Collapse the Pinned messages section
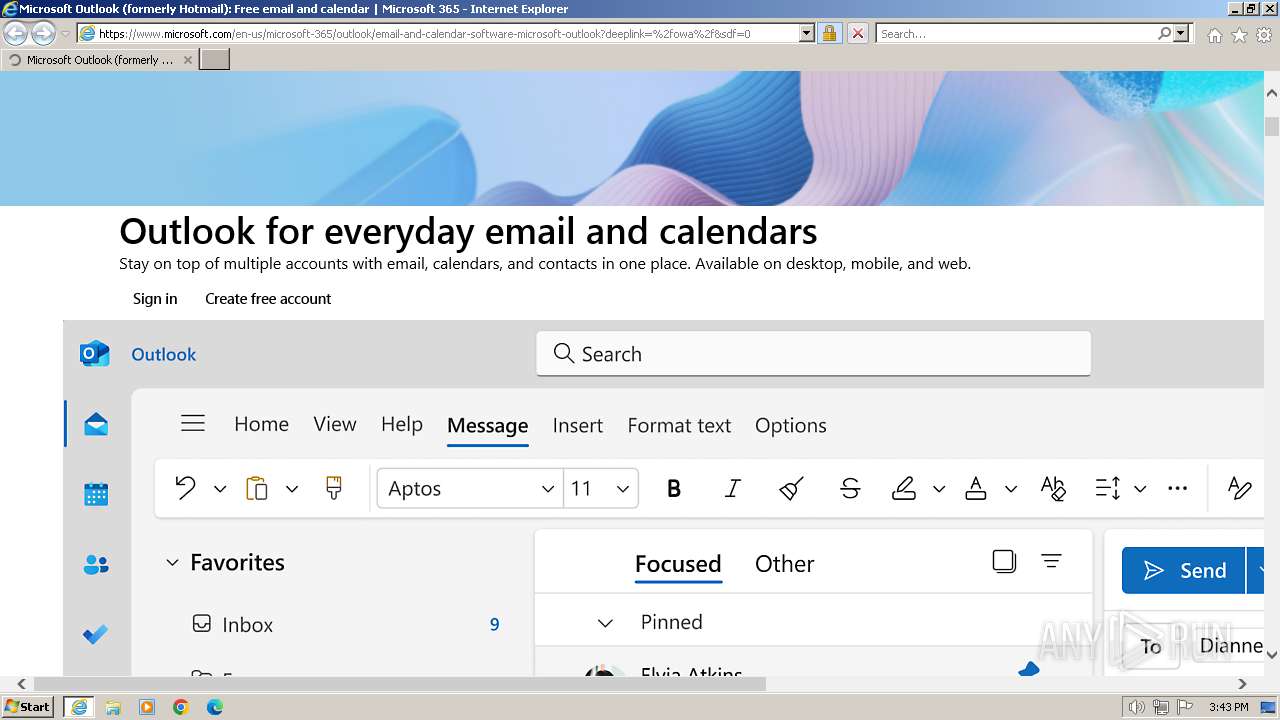 click(605, 623)
